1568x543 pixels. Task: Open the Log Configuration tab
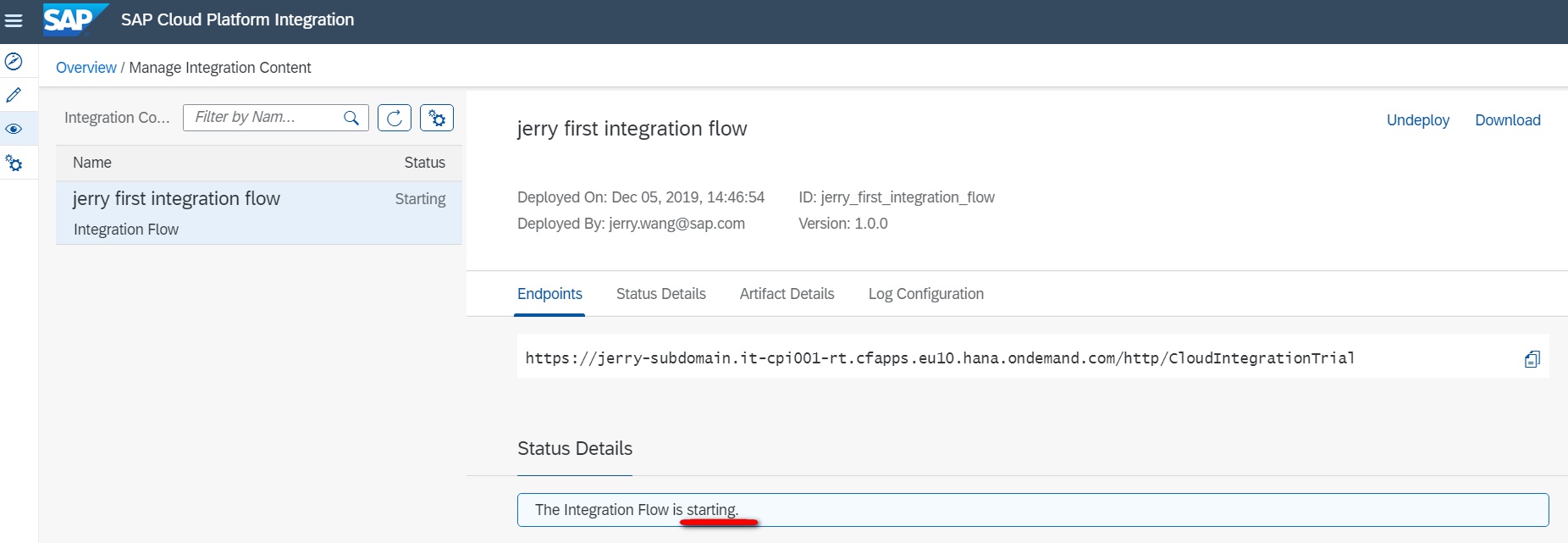click(x=925, y=294)
